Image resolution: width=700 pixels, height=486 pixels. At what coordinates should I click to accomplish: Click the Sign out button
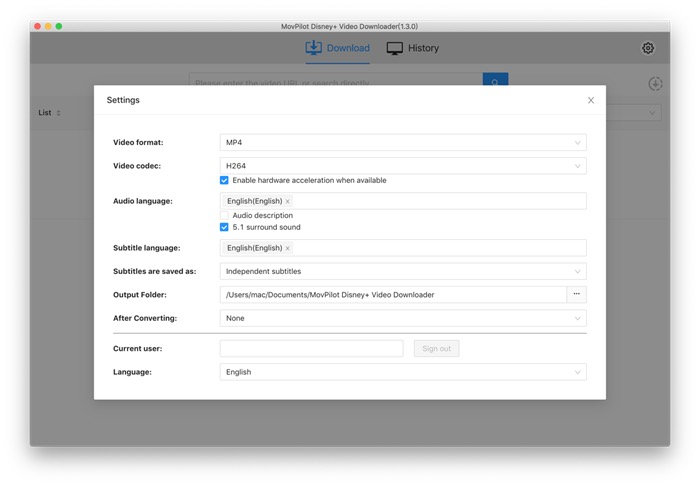[x=436, y=349]
